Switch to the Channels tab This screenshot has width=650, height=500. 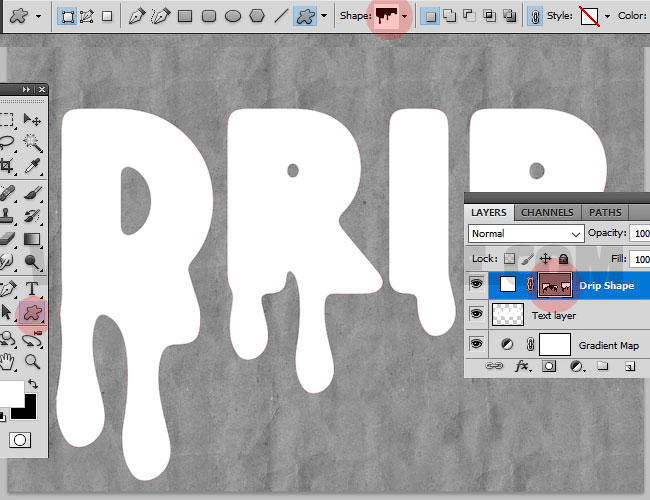(x=547, y=213)
